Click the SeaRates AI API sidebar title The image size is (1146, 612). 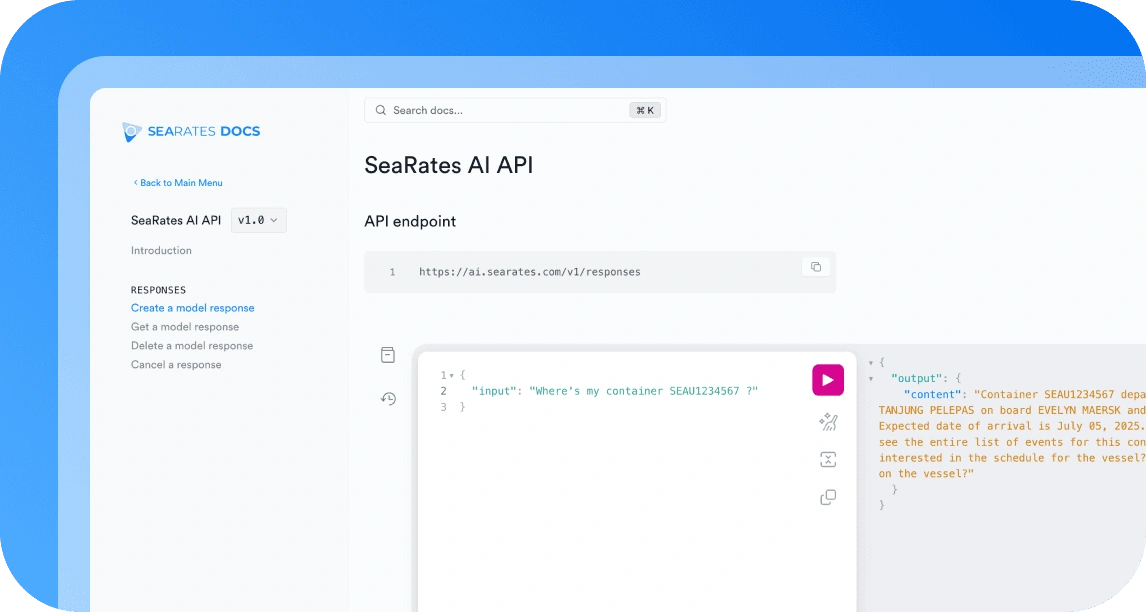click(x=176, y=220)
